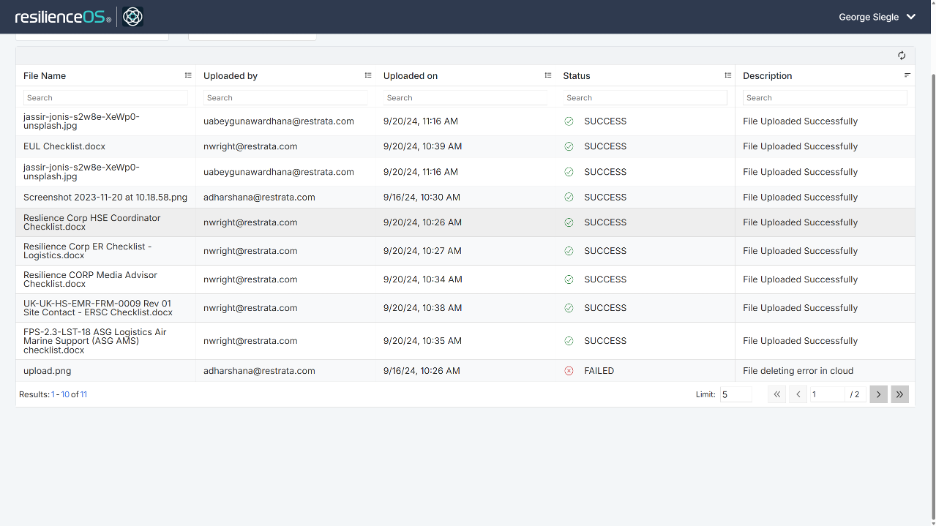Open Uploaded by column menu icon
Screen dimensions: 936x526
(x=368, y=75)
